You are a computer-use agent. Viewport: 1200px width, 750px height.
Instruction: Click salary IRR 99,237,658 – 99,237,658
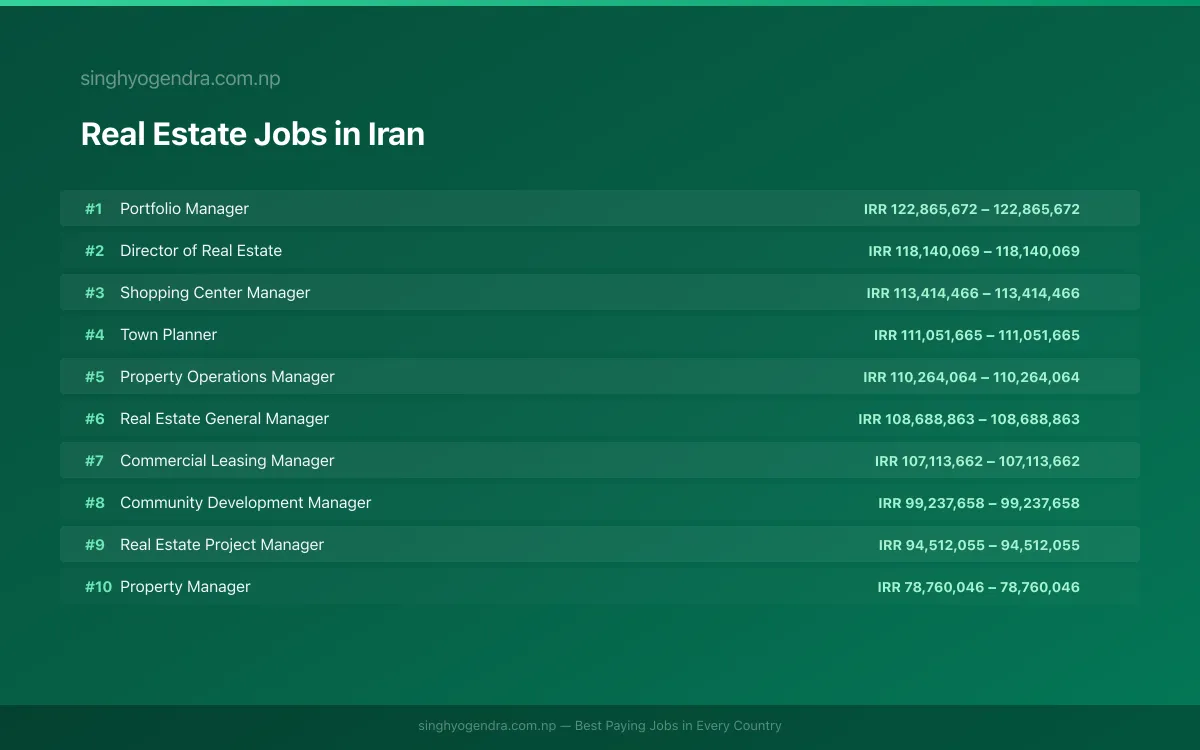click(x=979, y=503)
